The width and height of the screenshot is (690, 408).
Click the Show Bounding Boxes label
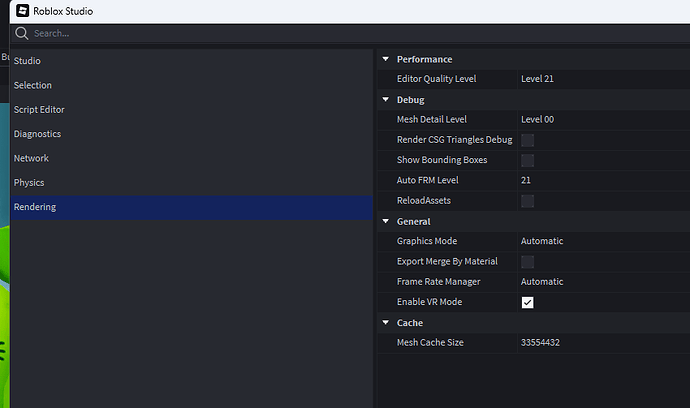[442, 160]
